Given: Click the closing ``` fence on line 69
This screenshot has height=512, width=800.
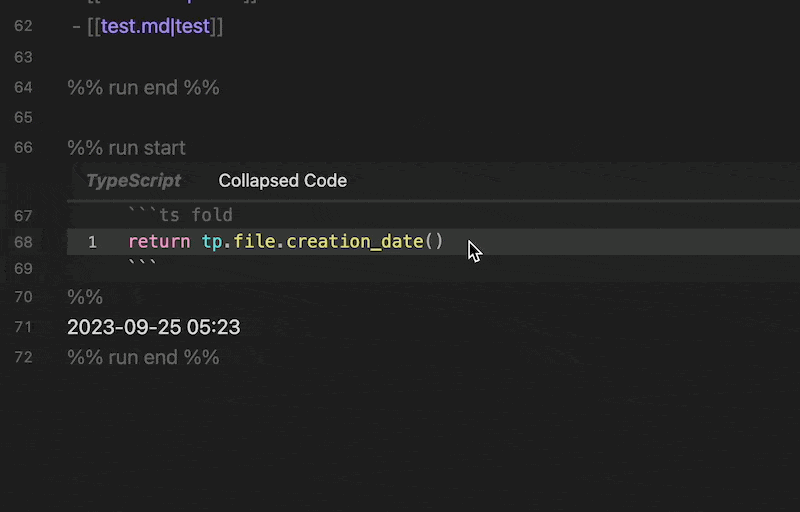Looking at the screenshot, I should (142, 265).
